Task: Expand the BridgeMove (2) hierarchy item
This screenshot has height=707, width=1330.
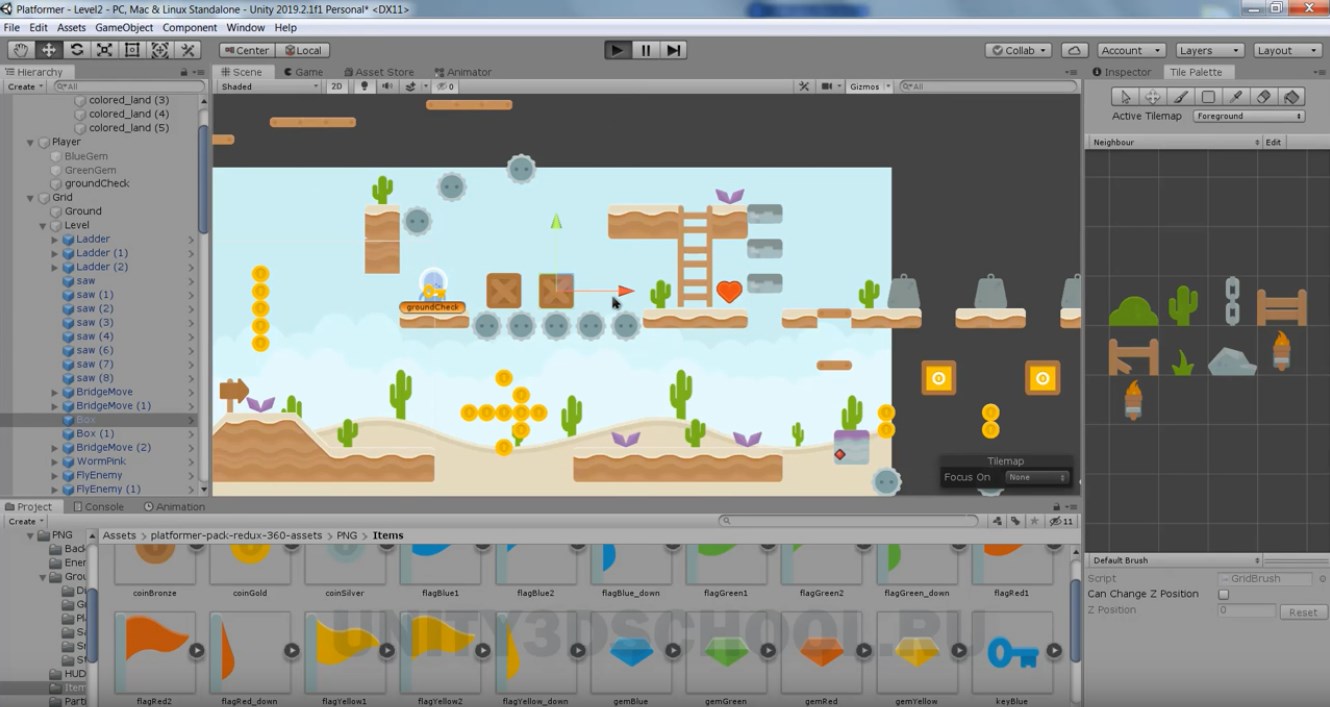Action: [55, 448]
